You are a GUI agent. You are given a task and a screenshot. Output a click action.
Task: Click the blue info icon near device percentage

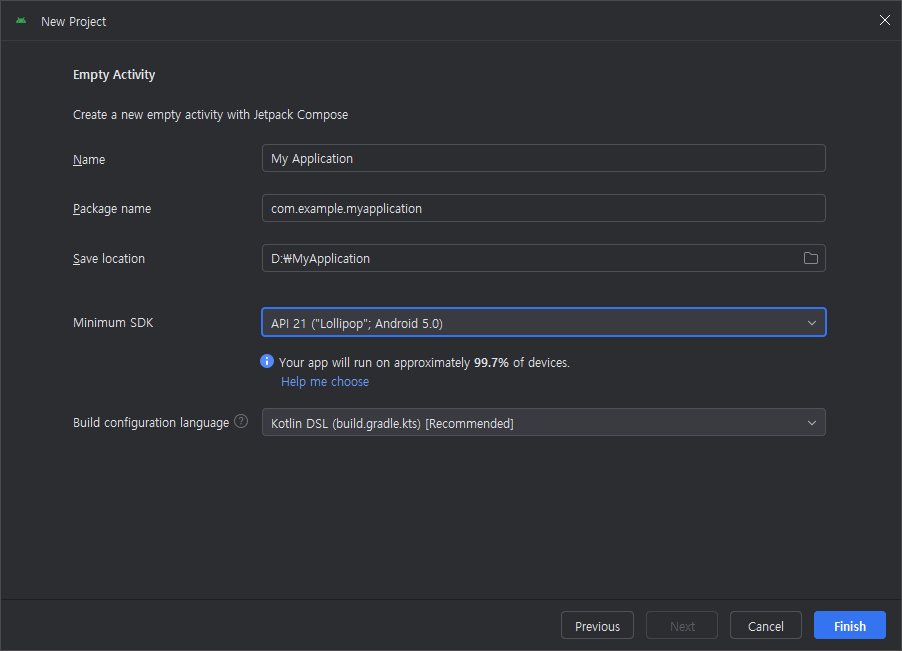click(x=267, y=361)
